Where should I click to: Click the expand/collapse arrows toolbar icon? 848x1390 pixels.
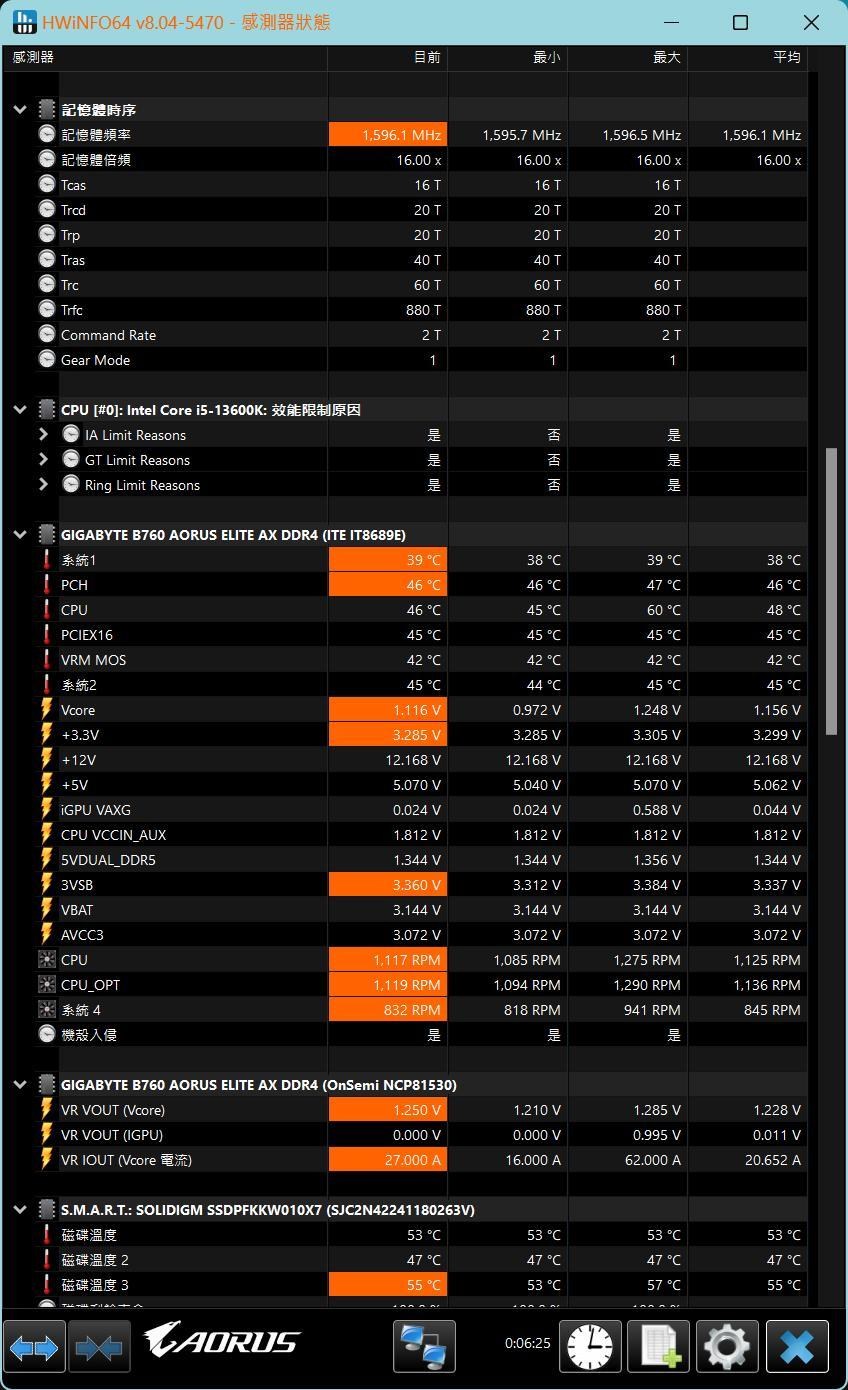[x=34, y=1348]
